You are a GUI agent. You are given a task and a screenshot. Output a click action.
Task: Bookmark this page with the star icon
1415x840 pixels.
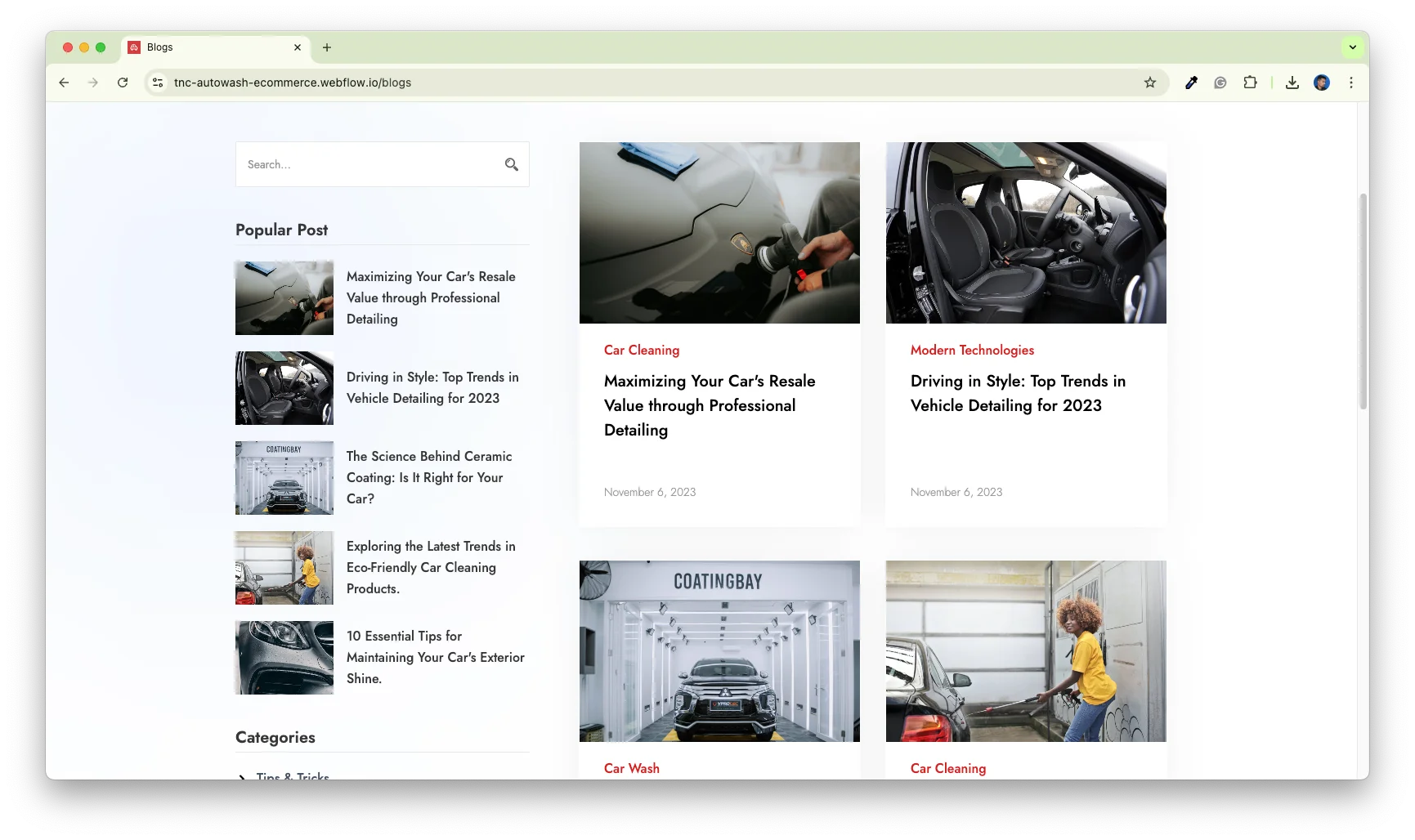click(x=1149, y=83)
